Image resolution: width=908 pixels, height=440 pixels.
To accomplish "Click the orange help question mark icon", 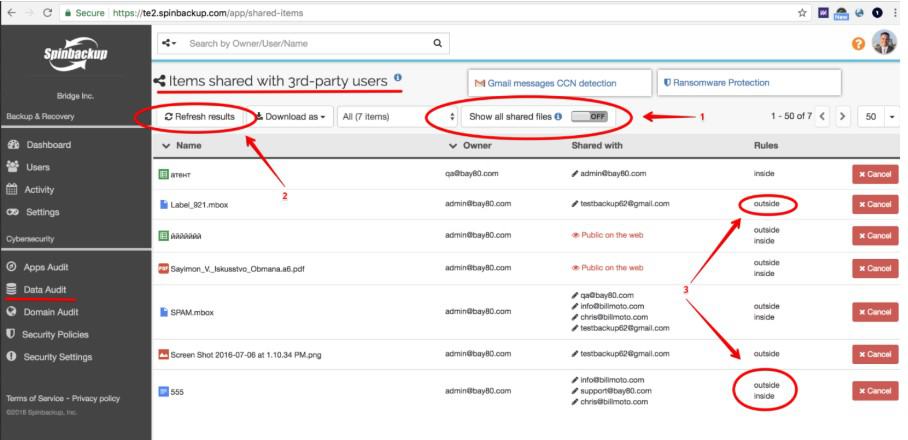I will tap(858, 44).
